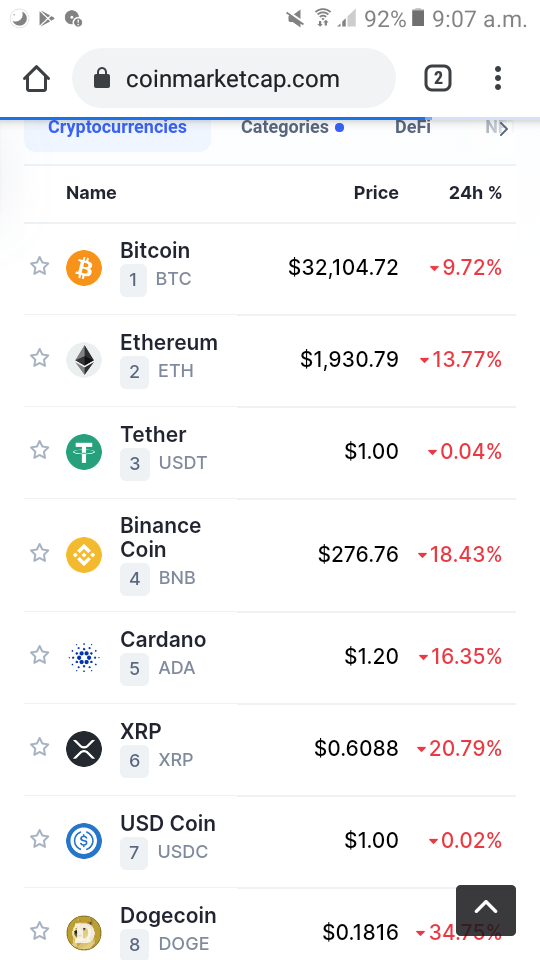Toggle watchlist star for Ethereum
540x960 pixels.
pyautogui.click(x=40, y=358)
